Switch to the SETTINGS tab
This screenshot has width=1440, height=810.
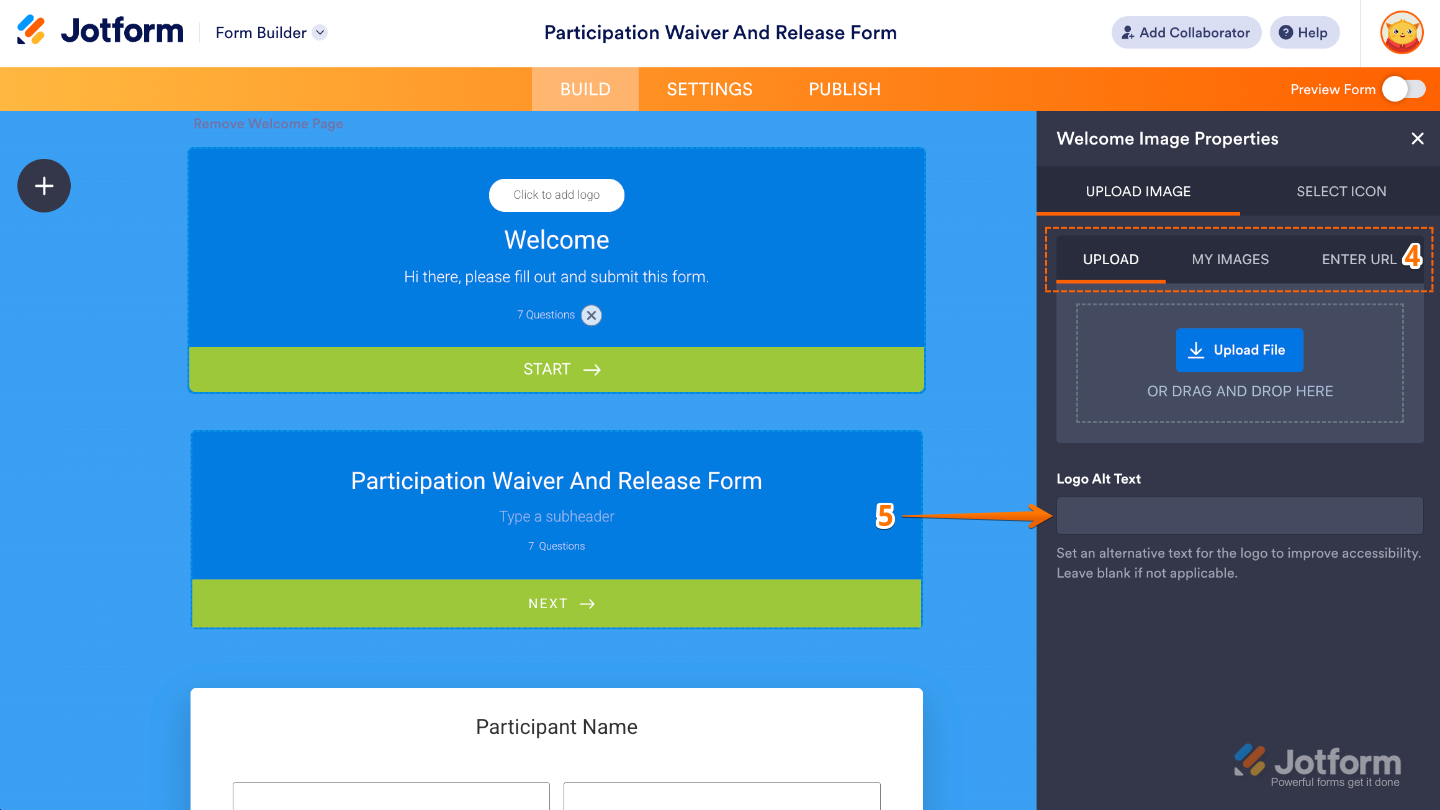(710, 89)
